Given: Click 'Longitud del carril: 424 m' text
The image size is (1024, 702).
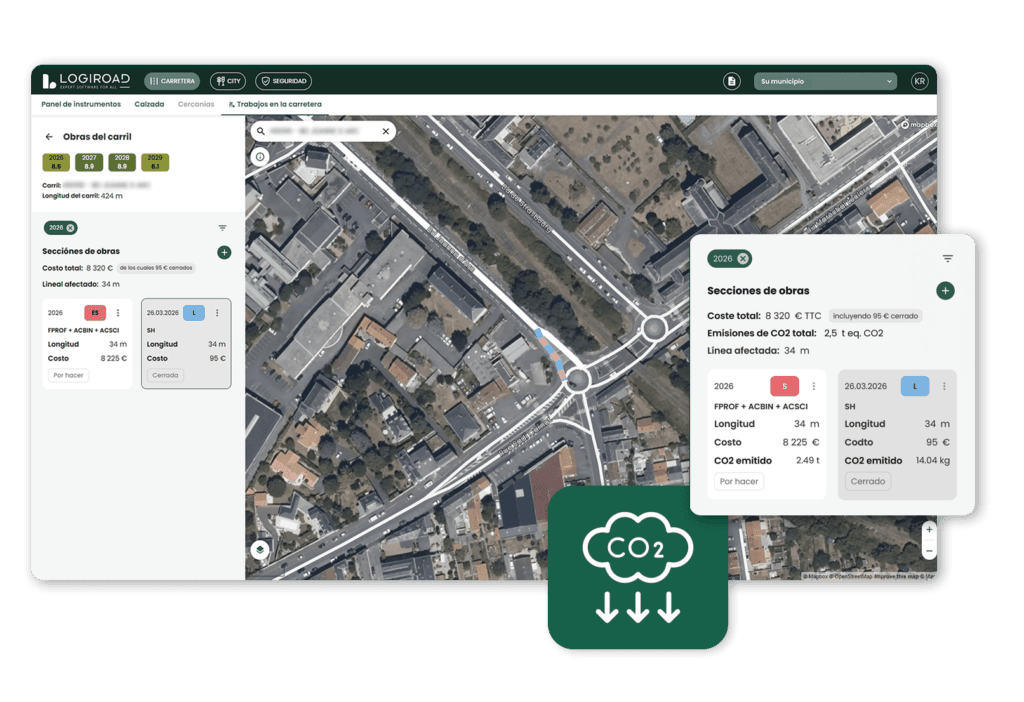Looking at the screenshot, I should pos(82,196).
